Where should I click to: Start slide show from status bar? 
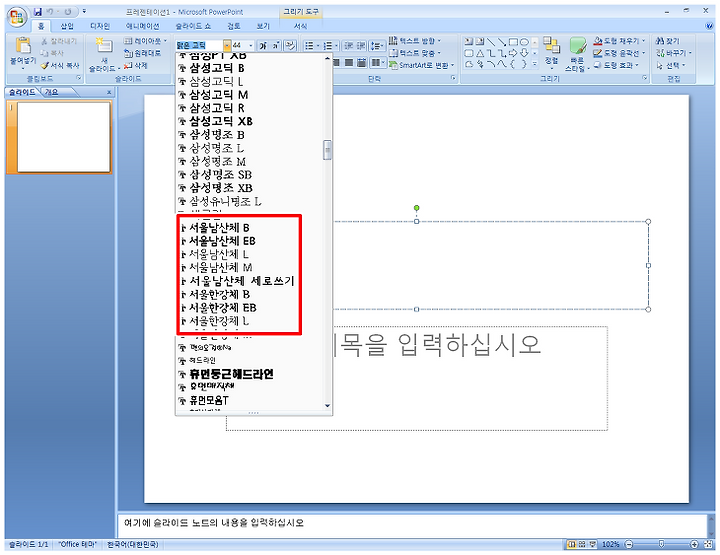pyautogui.click(x=592, y=544)
